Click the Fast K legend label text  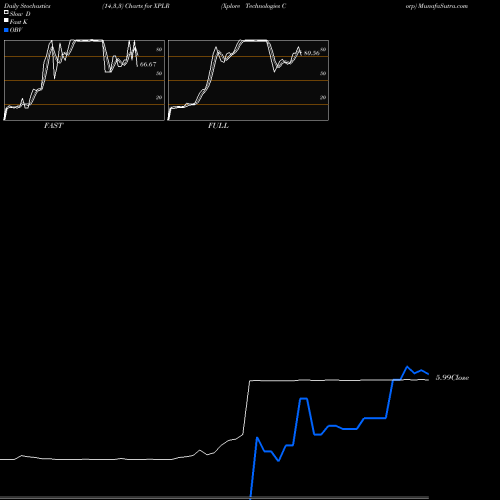pyautogui.click(x=19, y=22)
